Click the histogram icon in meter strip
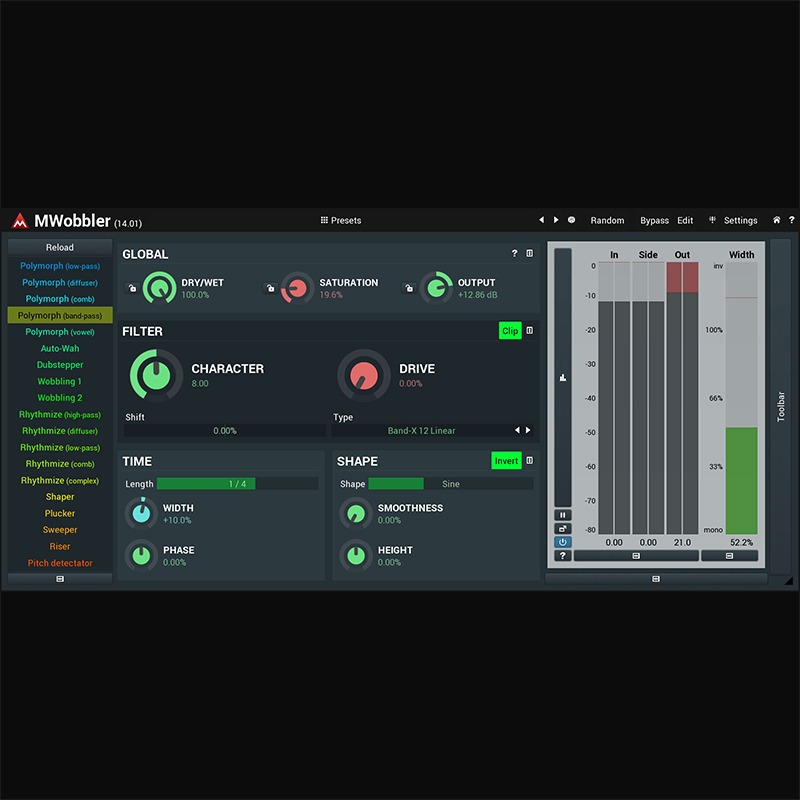The height and width of the screenshot is (800, 800). pyautogui.click(x=563, y=378)
